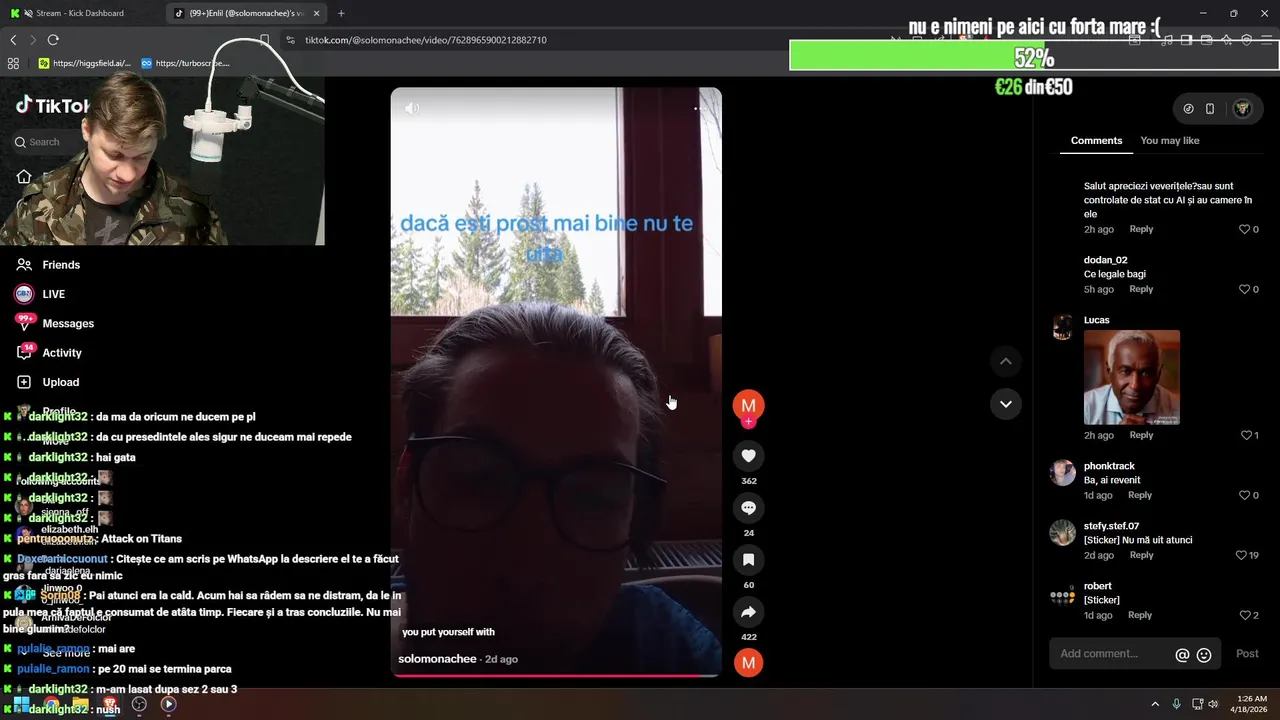Open LIVE in TikTok sidebar

(40, 294)
